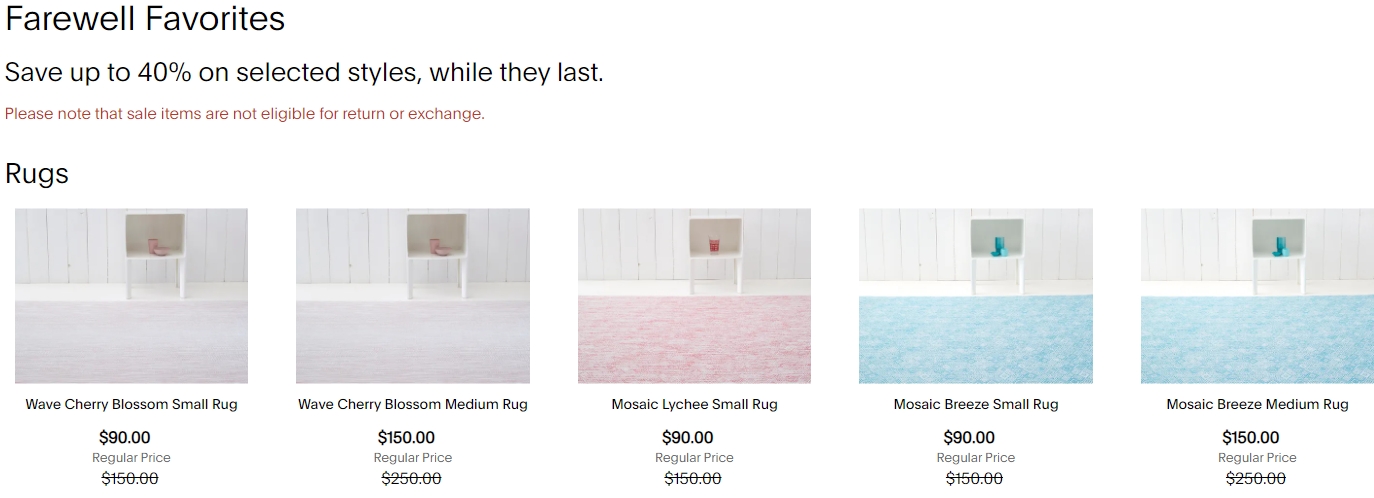Open the Wave Cherry Blossom Medium Rug image
This screenshot has height=498, width=1374.
point(413,296)
